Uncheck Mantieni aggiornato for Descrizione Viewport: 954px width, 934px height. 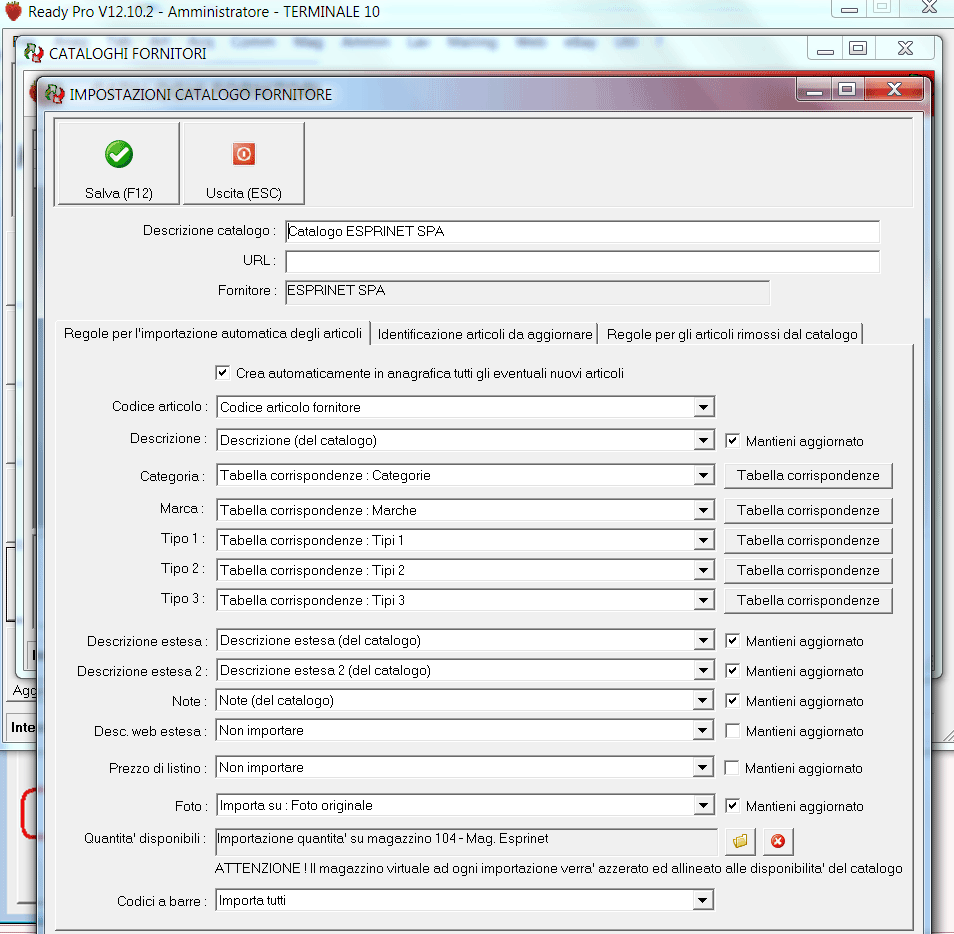click(733, 441)
